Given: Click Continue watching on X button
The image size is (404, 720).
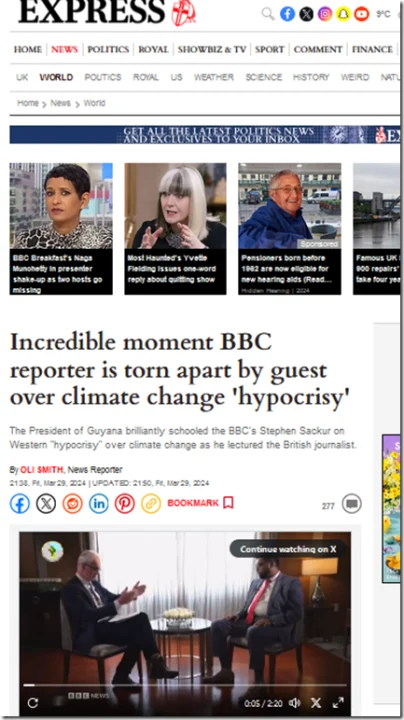Looking at the screenshot, I should pos(288,549).
